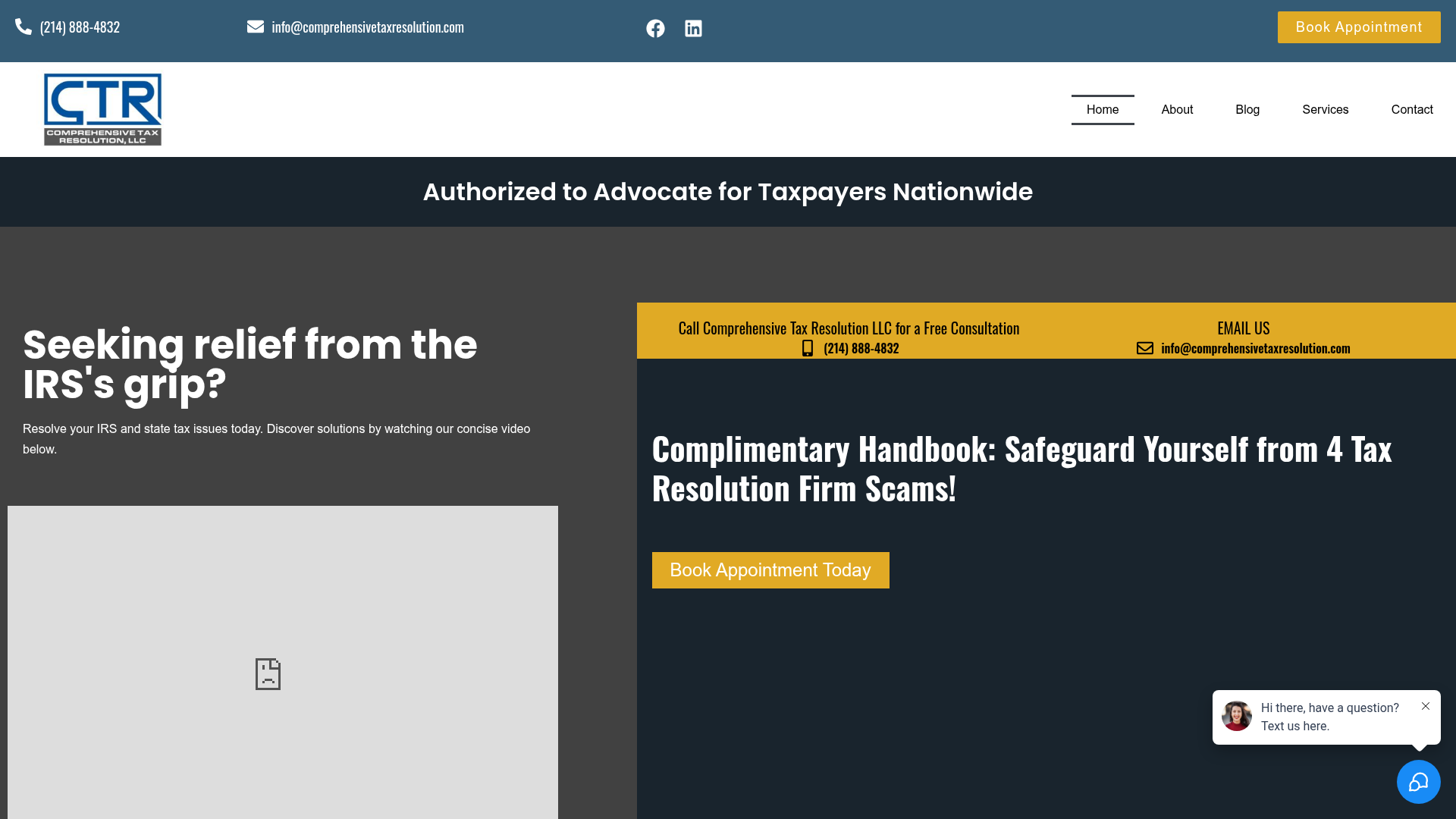Click the mobile phone icon in yellow banner
The height and width of the screenshot is (819, 1456).
coord(808,348)
